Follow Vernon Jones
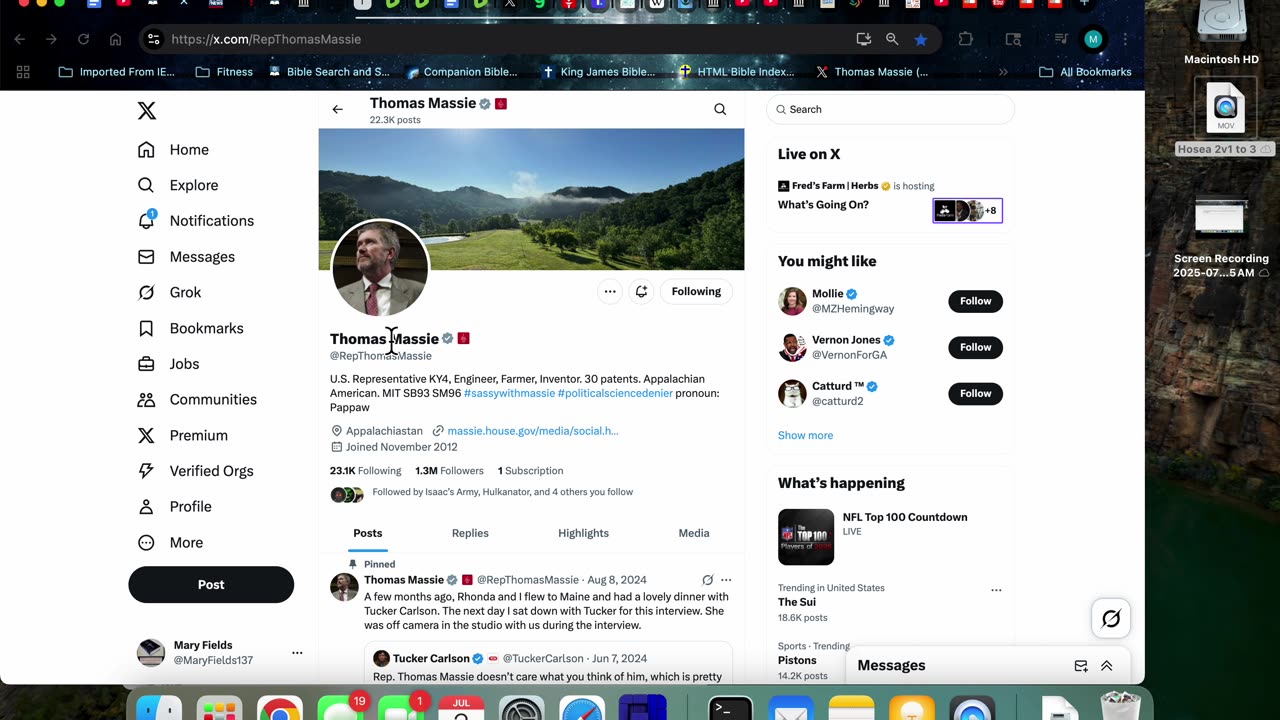1280x720 pixels. [x=975, y=347]
